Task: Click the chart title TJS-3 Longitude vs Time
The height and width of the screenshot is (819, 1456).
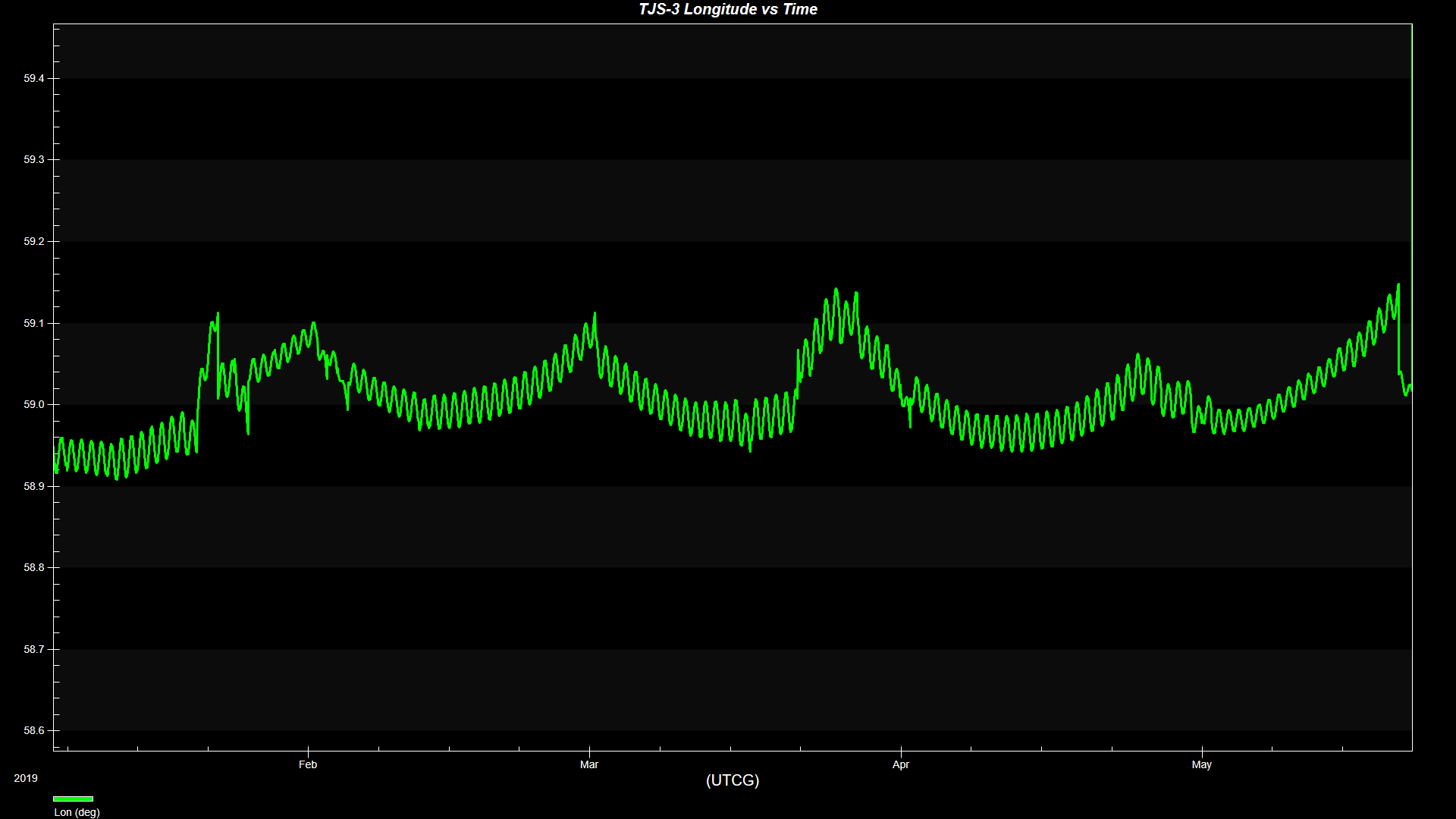Action: [727, 10]
